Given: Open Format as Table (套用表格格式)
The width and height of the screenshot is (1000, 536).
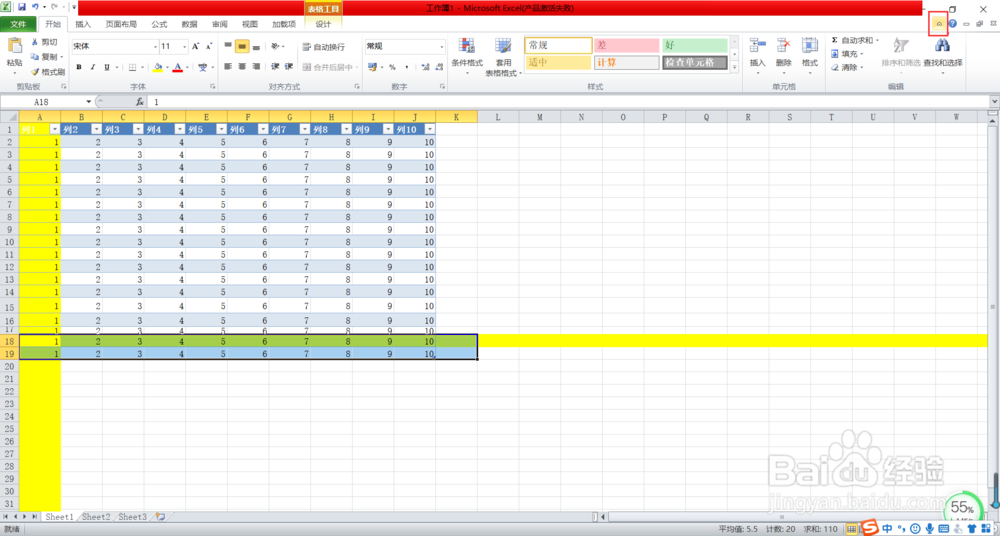Looking at the screenshot, I should pos(503,56).
